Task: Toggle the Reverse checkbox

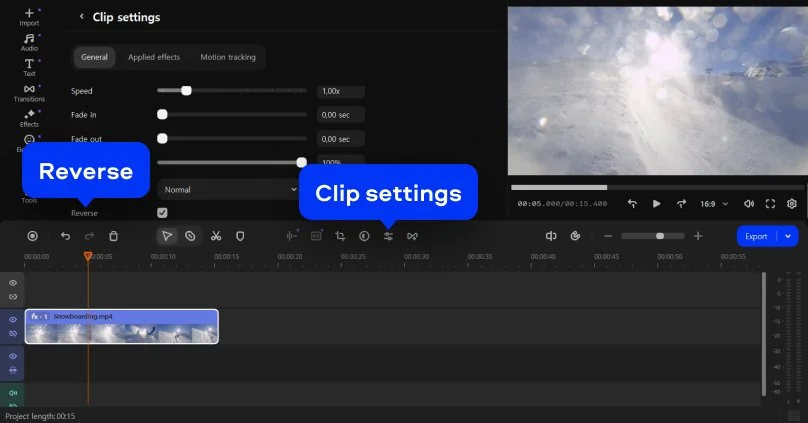Action: click(162, 212)
